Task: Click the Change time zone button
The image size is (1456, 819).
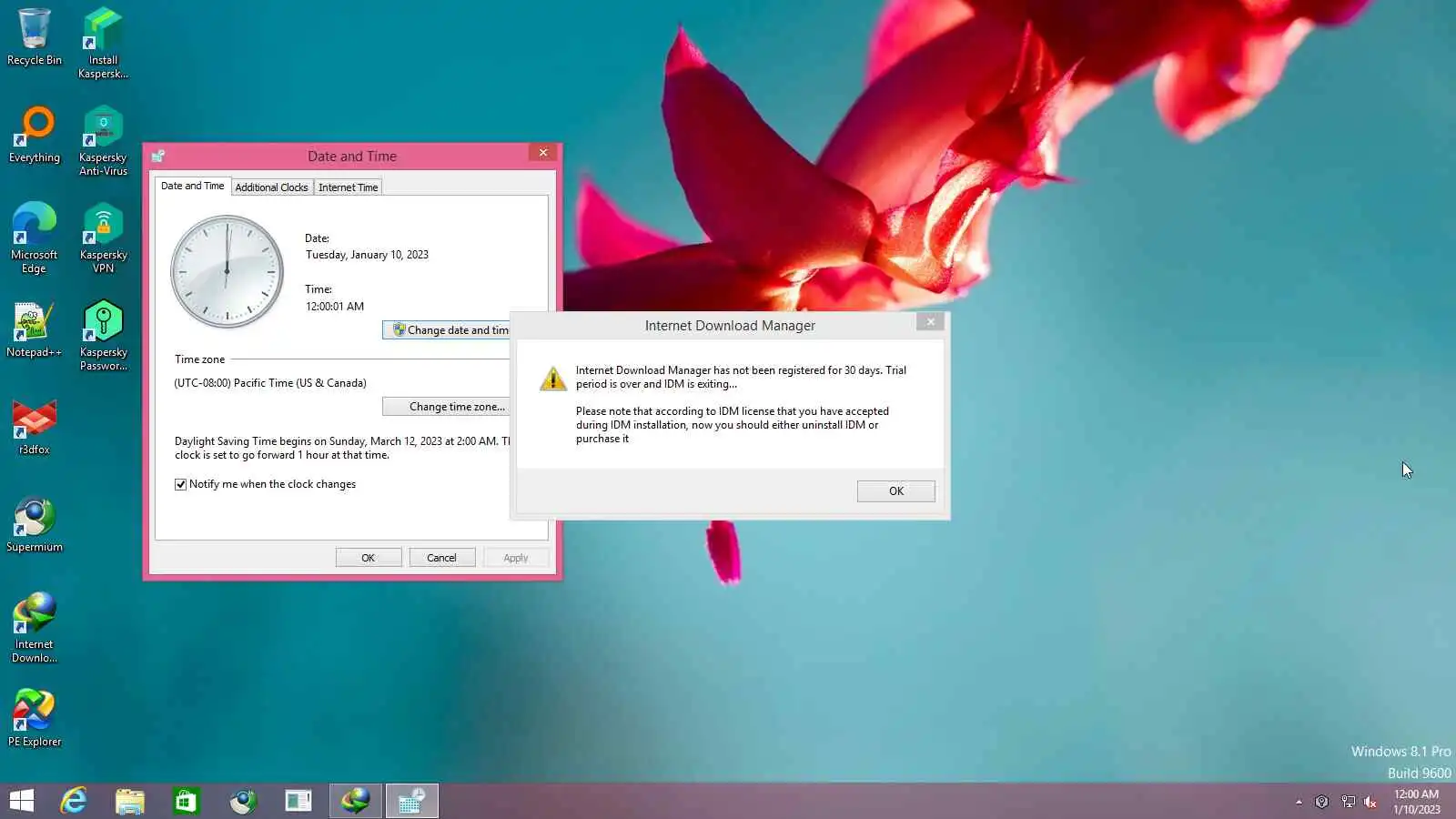Action: [446, 407]
